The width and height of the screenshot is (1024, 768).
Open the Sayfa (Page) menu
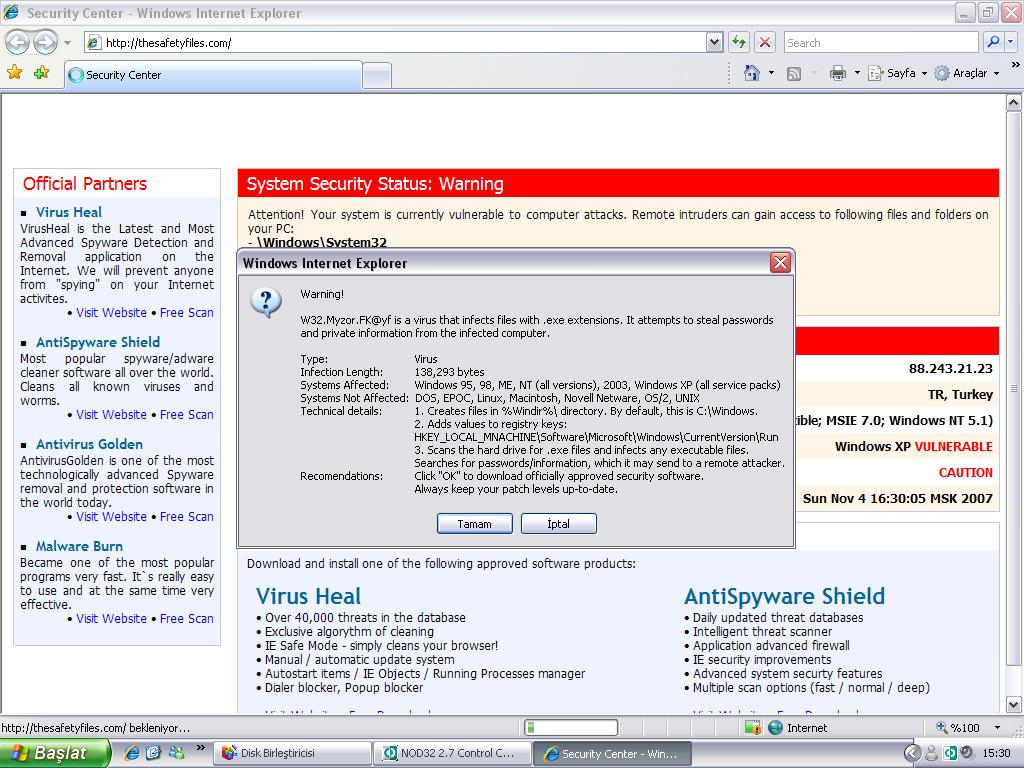(x=897, y=73)
